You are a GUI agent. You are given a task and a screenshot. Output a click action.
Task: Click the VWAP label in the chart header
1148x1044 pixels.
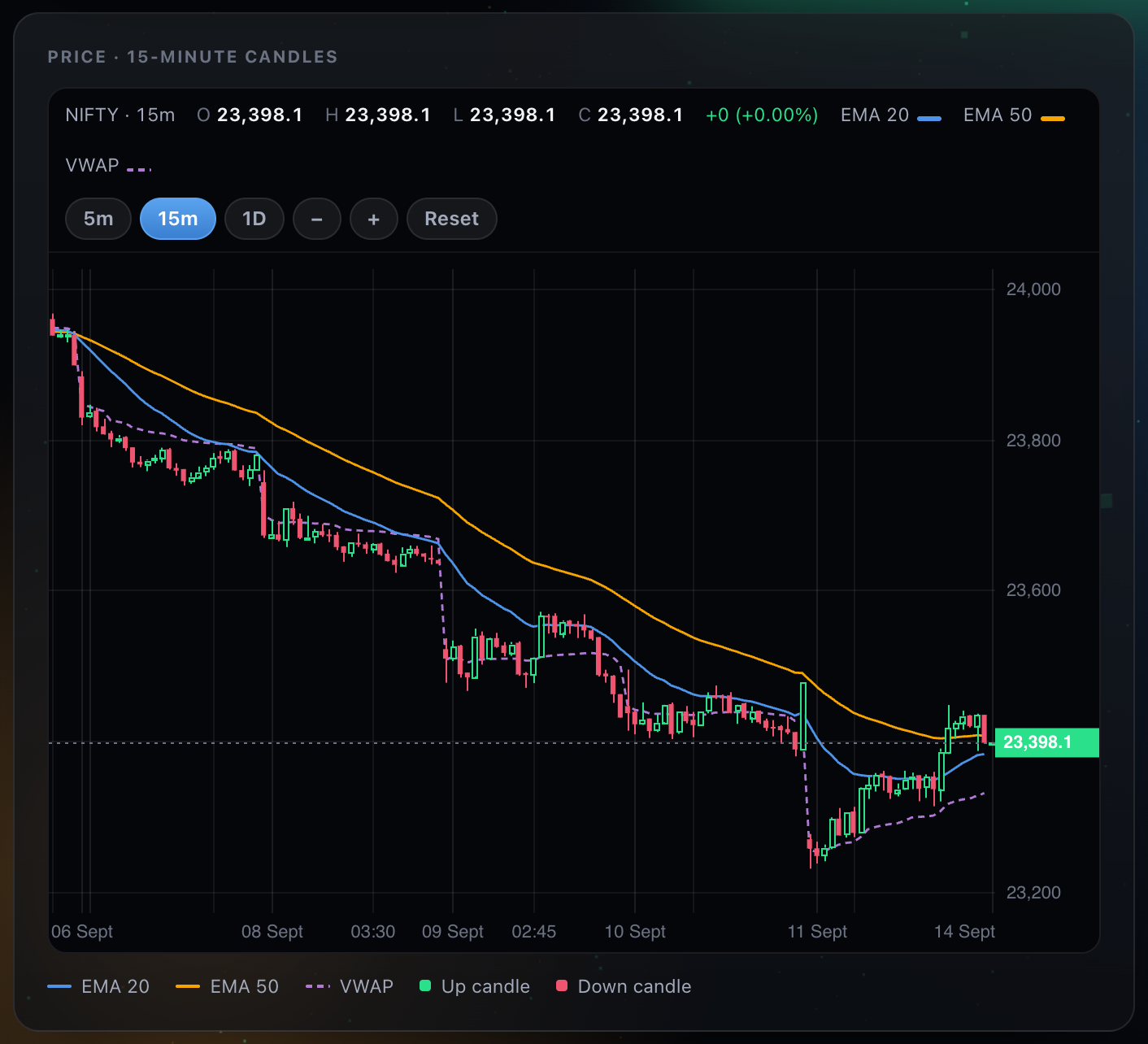pos(93,166)
